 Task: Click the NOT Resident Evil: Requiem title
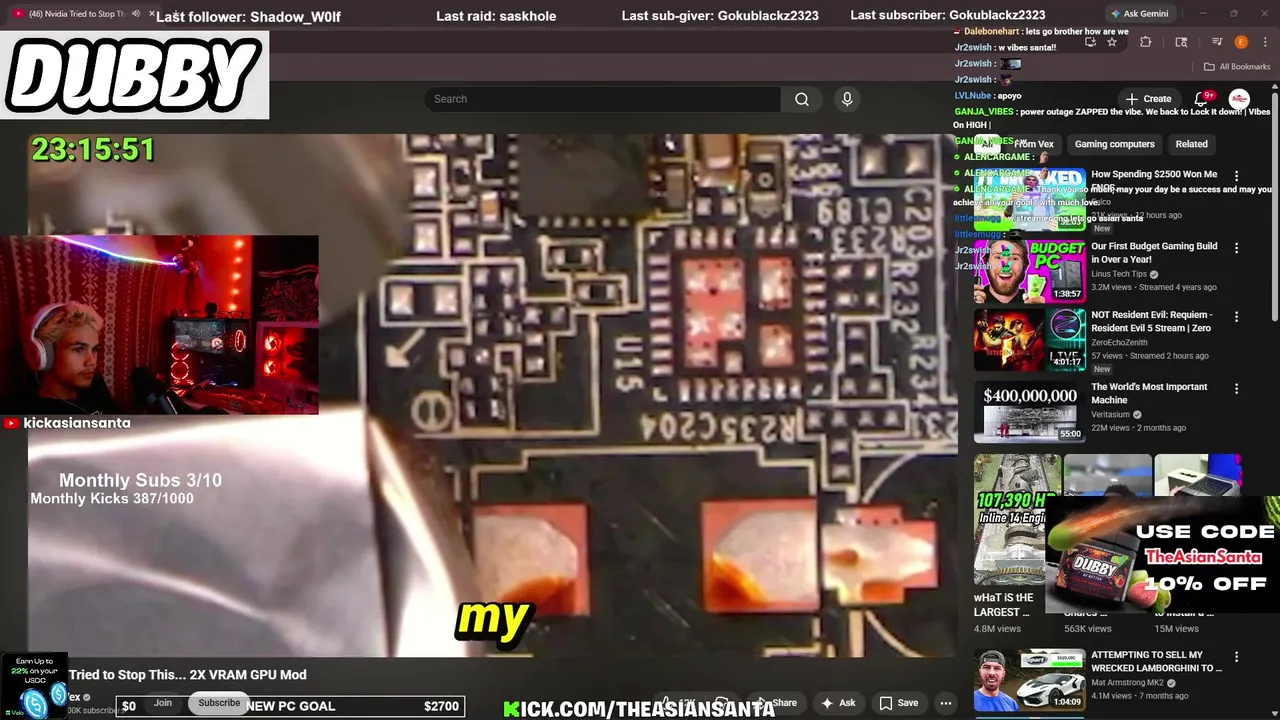click(1151, 321)
